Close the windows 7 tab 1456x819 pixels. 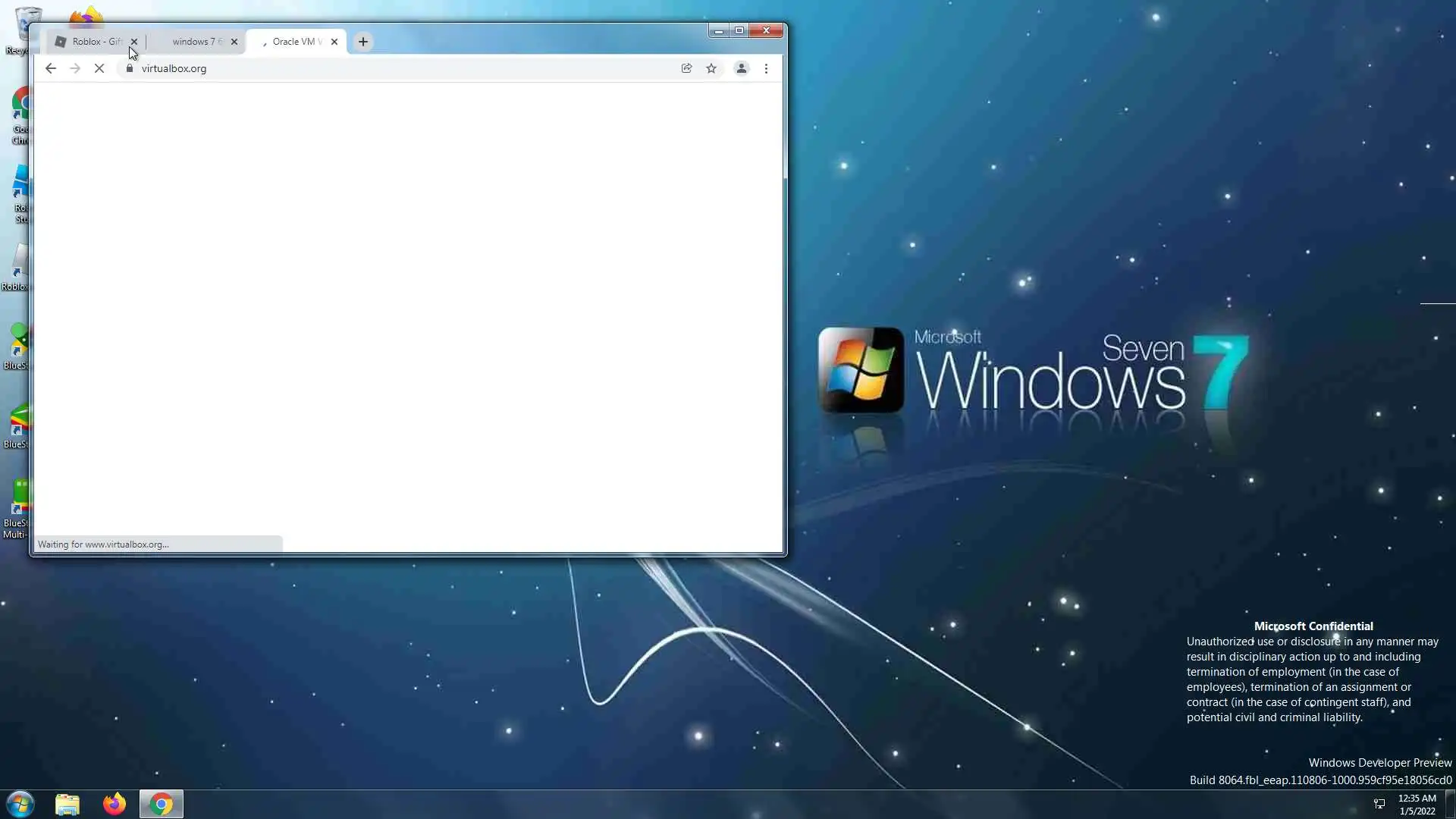pos(234,42)
